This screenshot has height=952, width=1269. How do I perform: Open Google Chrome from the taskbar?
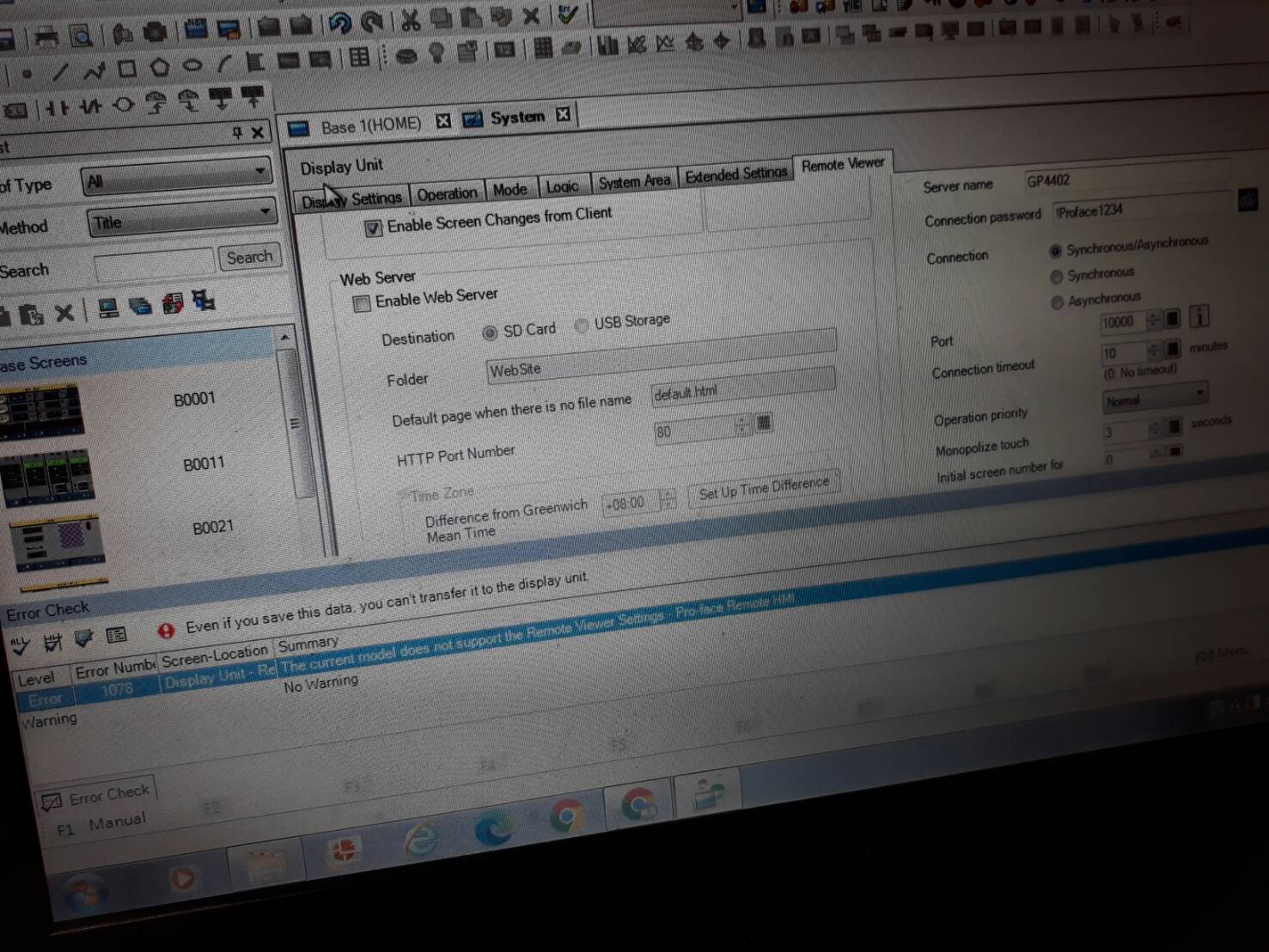566,816
